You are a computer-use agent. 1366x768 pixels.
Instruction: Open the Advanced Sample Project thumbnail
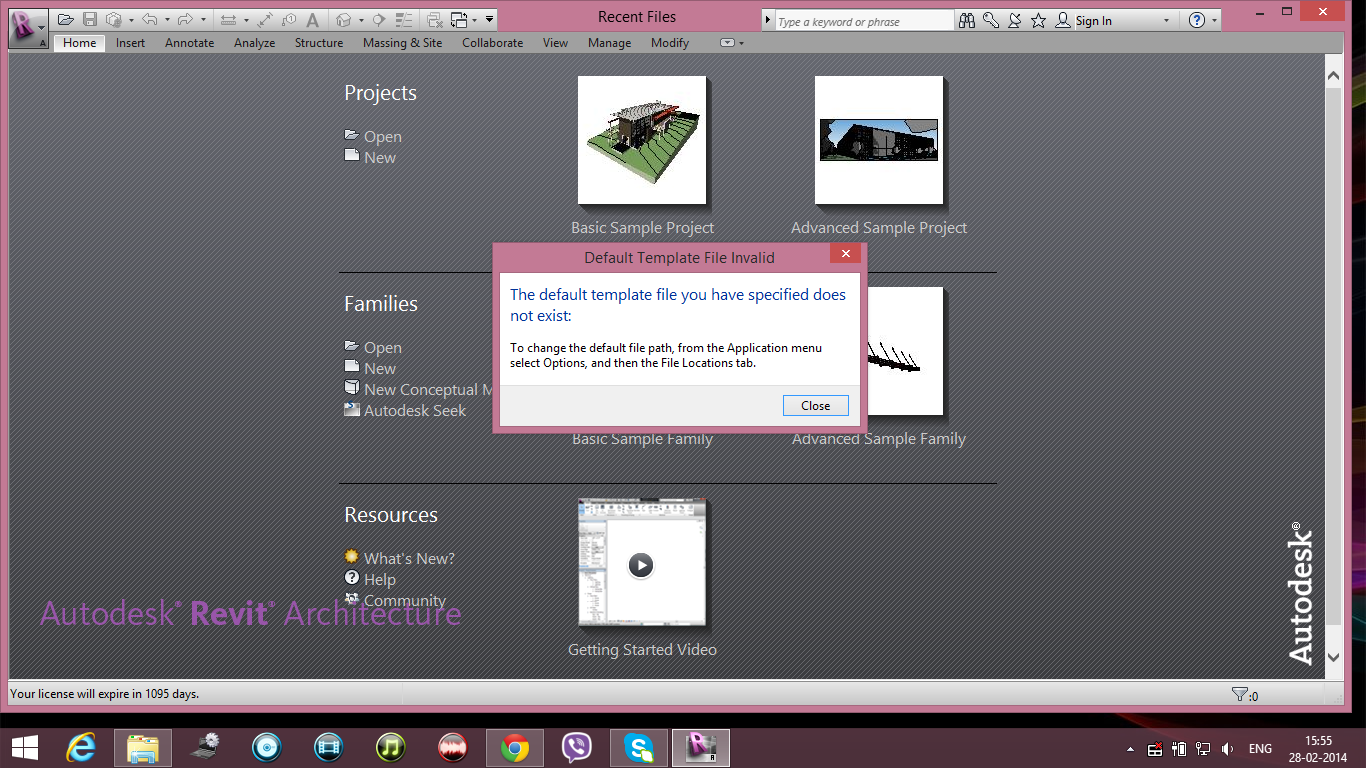tap(879, 140)
